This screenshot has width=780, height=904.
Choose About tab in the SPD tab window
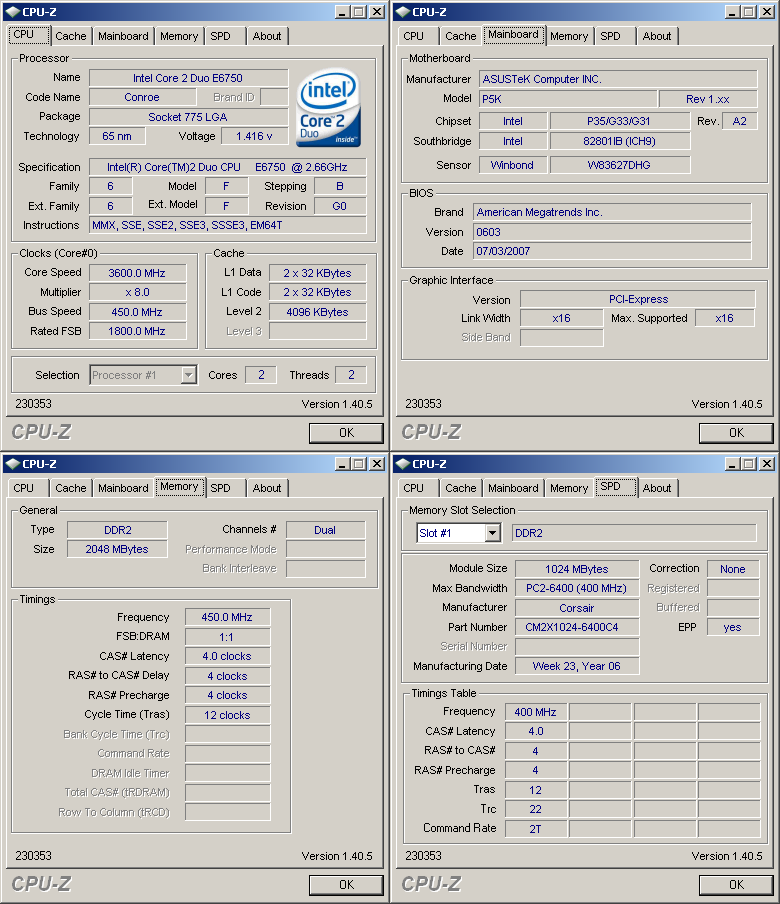657,488
